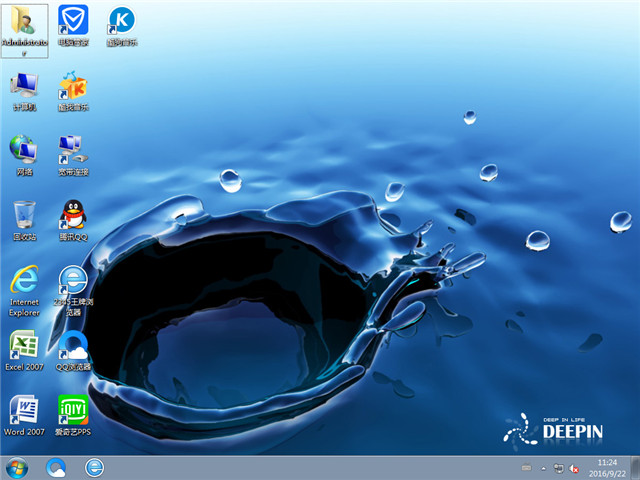640x480 pixels.
Task: Open the QQ浏览器 desktop shortcut
Action: click(73, 346)
